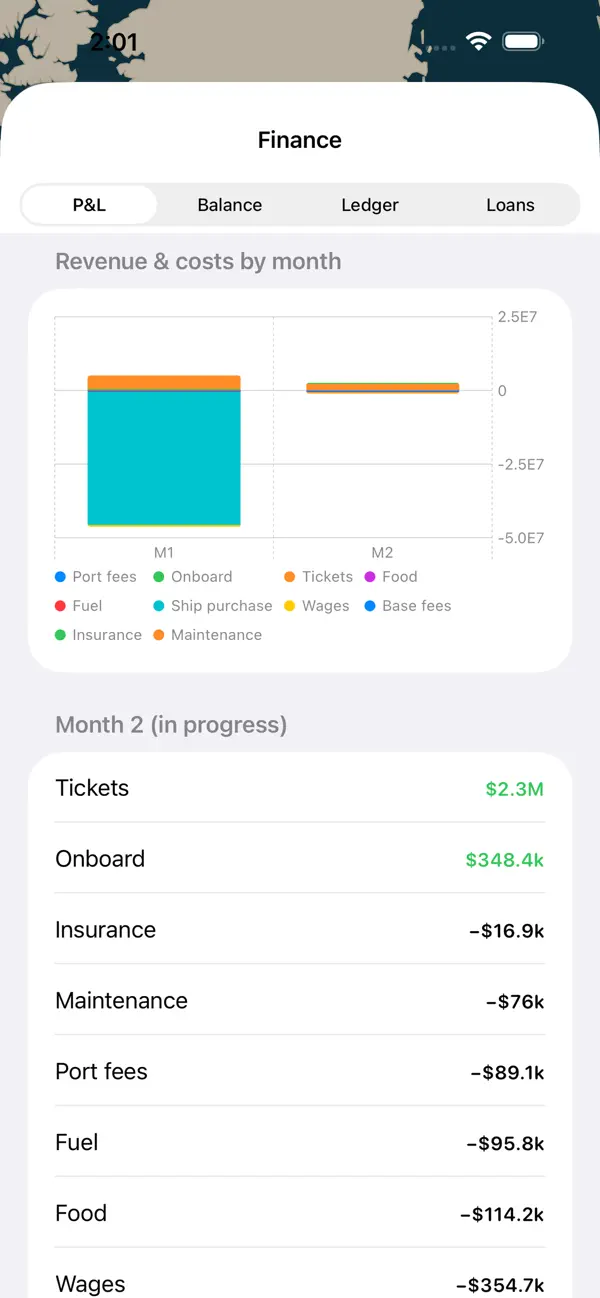Image resolution: width=600 pixels, height=1298 pixels.
Task: Tap the battery status icon
Action: [x=523, y=41]
